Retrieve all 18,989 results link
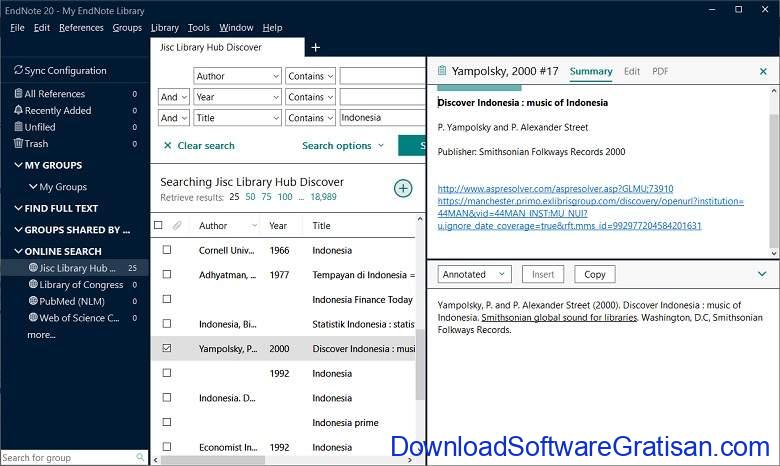The height and width of the screenshot is (466, 780). [x=323, y=197]
